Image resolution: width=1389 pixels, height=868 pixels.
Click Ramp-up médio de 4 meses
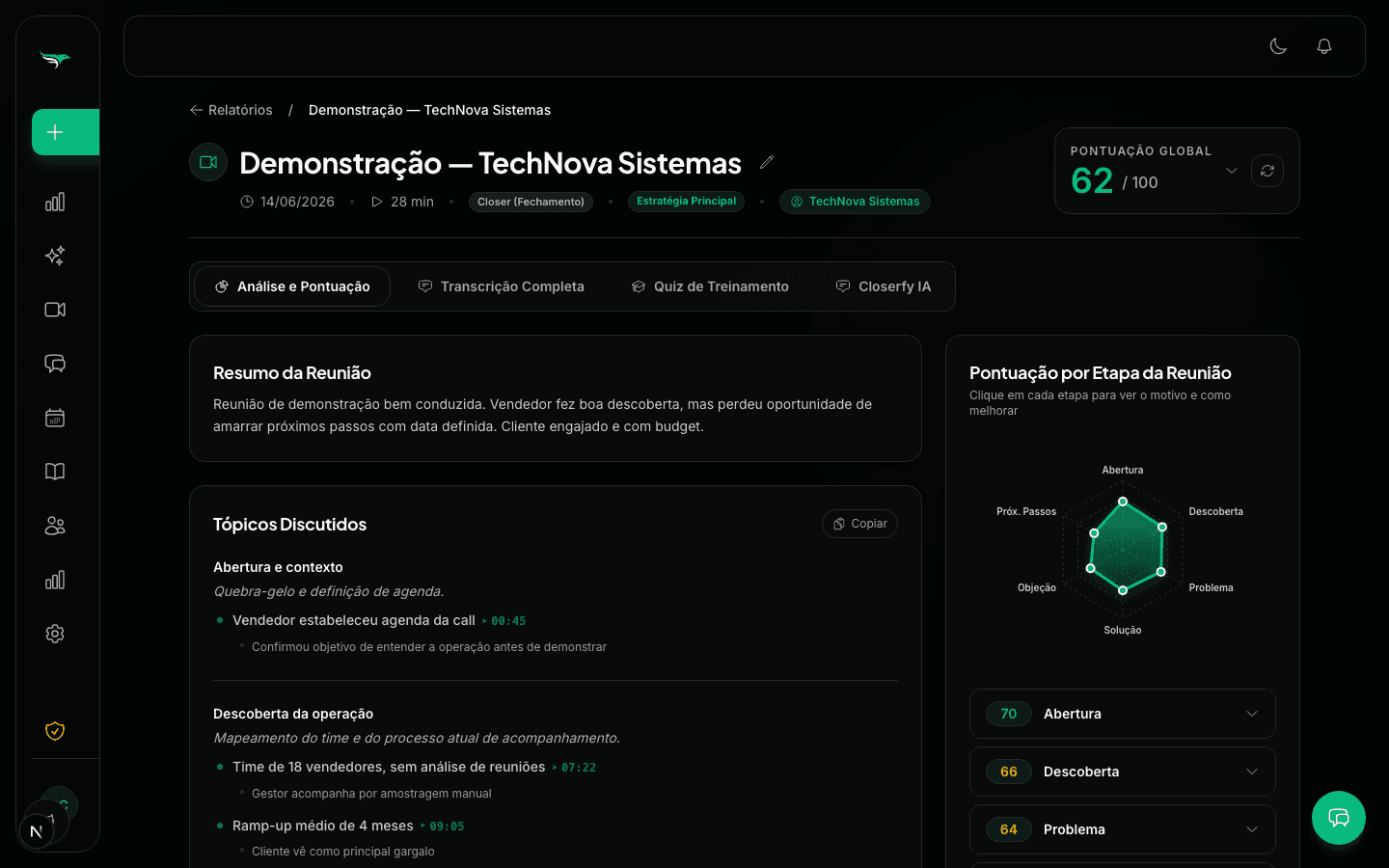[323, 826]
